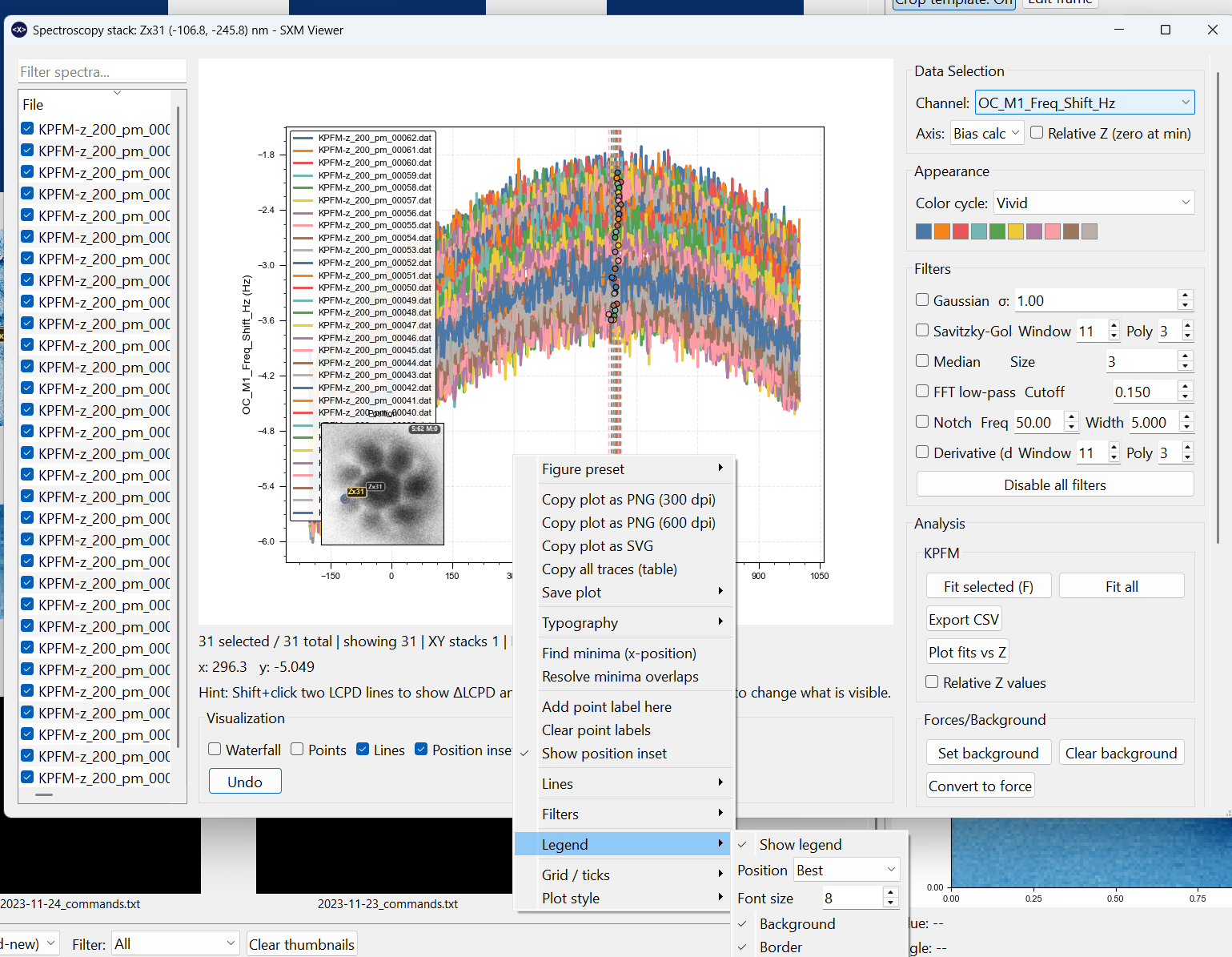Select the green swatch in the Vivid color cycle
The height and width of the screenshot is (957, 1232).
click(997, 231)
